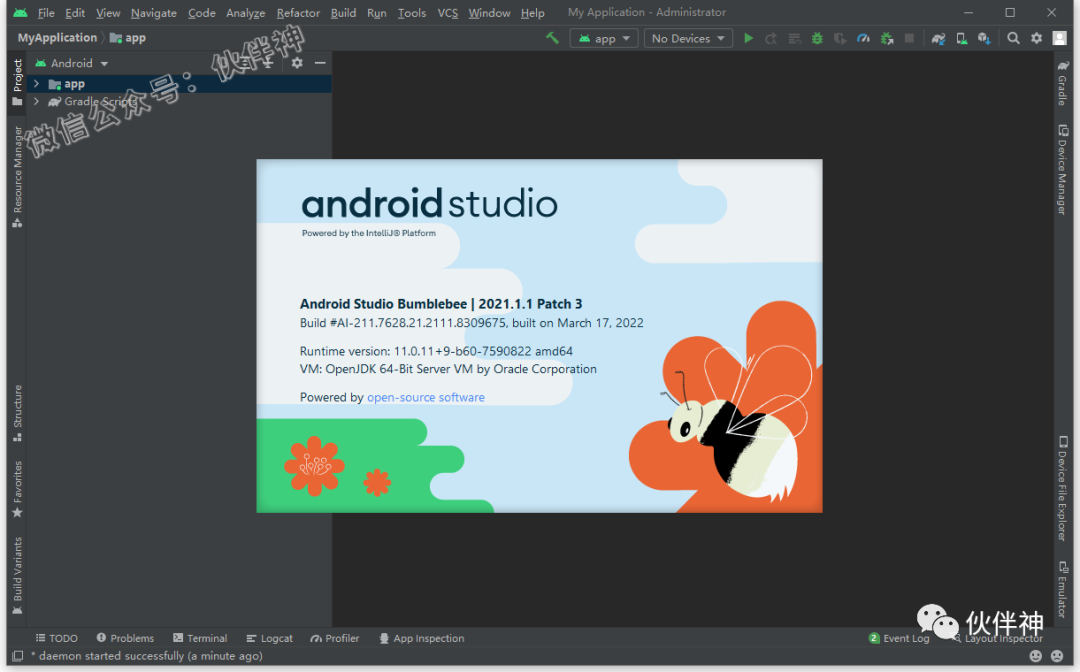Click the app breadcrumb in navigation bar

(128, 38)
